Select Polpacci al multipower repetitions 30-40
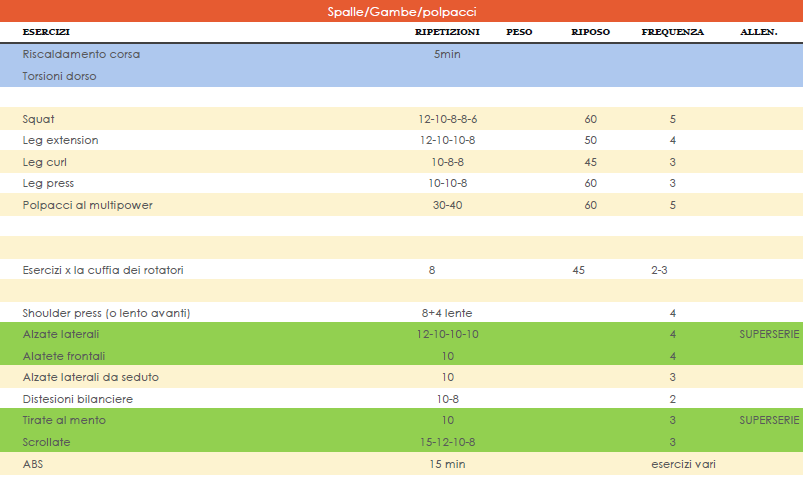Viewport: 803px width, 477px height. [x=447, y=205]
